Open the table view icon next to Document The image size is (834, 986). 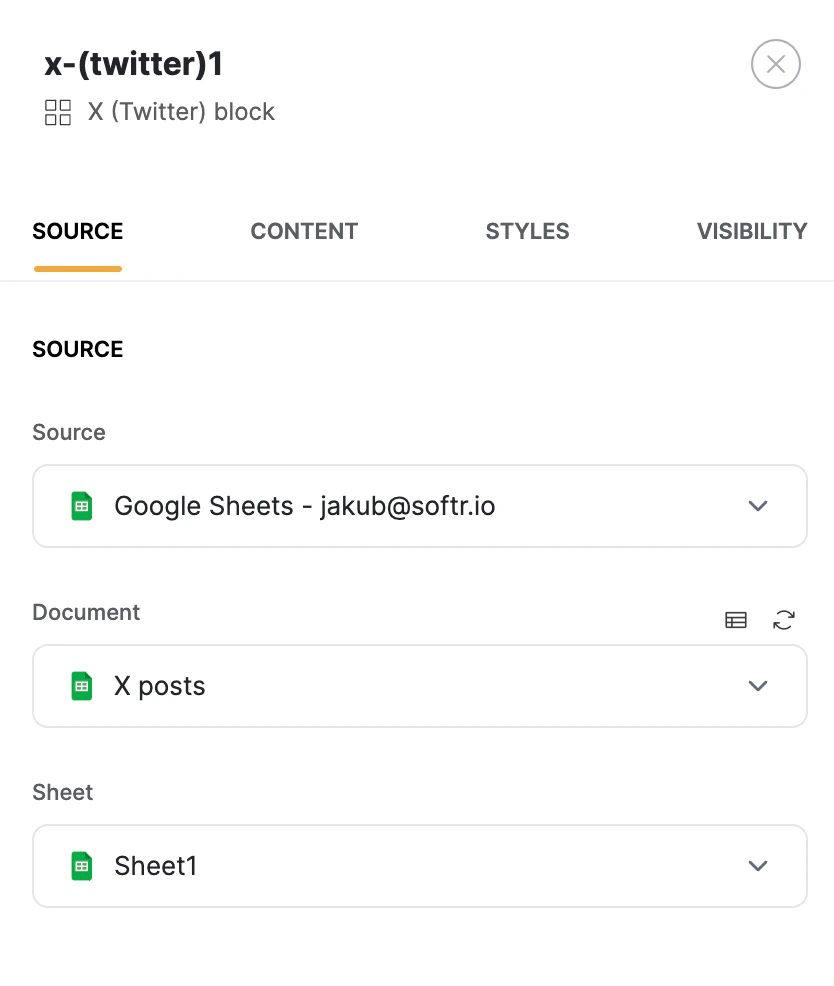click(x=736, y=620)
